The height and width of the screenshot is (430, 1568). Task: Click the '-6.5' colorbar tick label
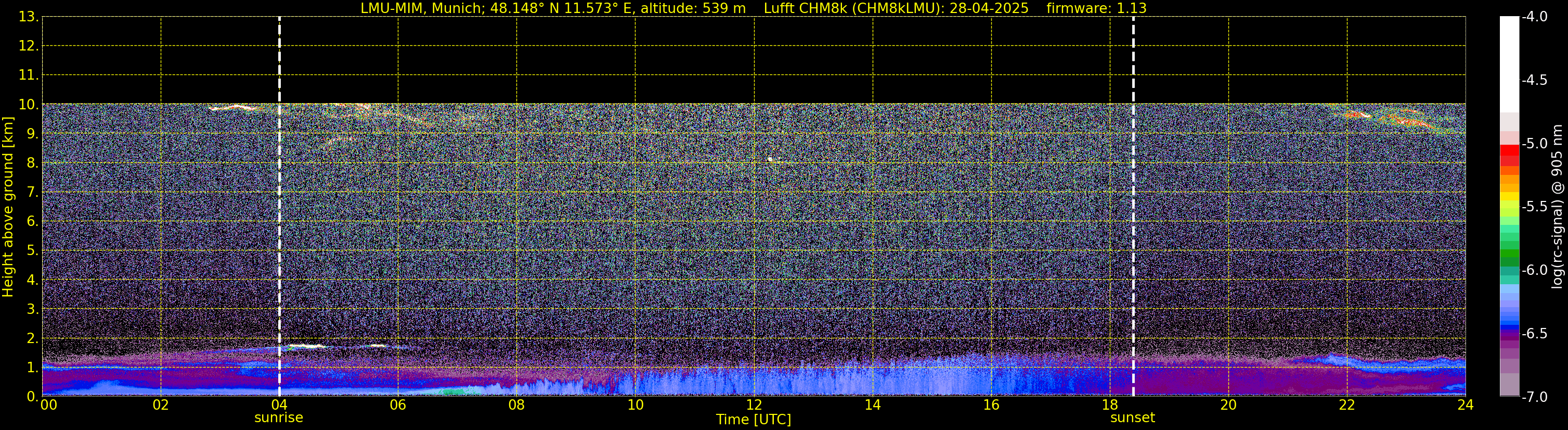pos(1534,334)
